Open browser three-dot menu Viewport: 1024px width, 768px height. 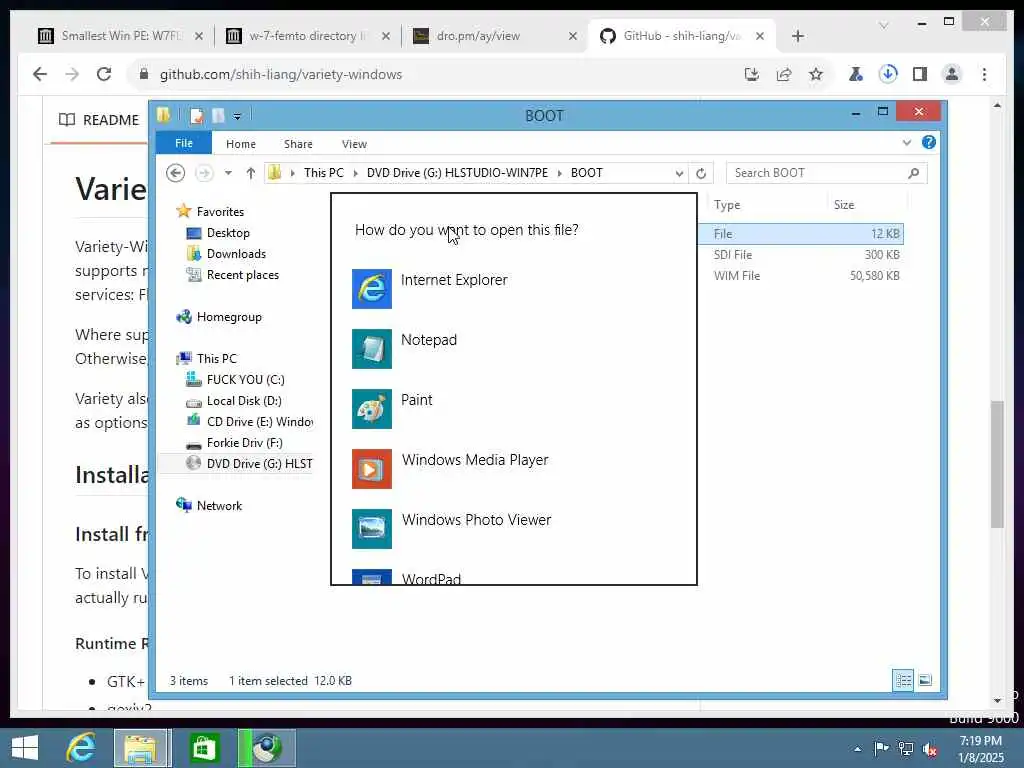(984, 74)
